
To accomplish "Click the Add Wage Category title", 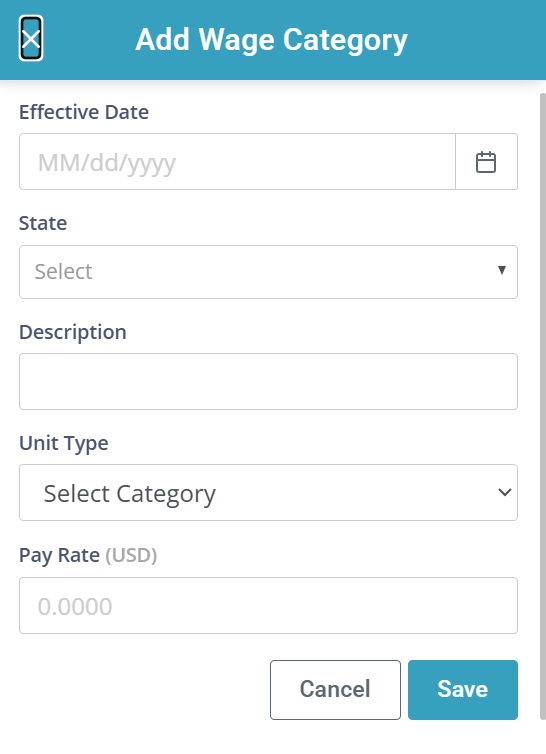I will pos(271,39).
